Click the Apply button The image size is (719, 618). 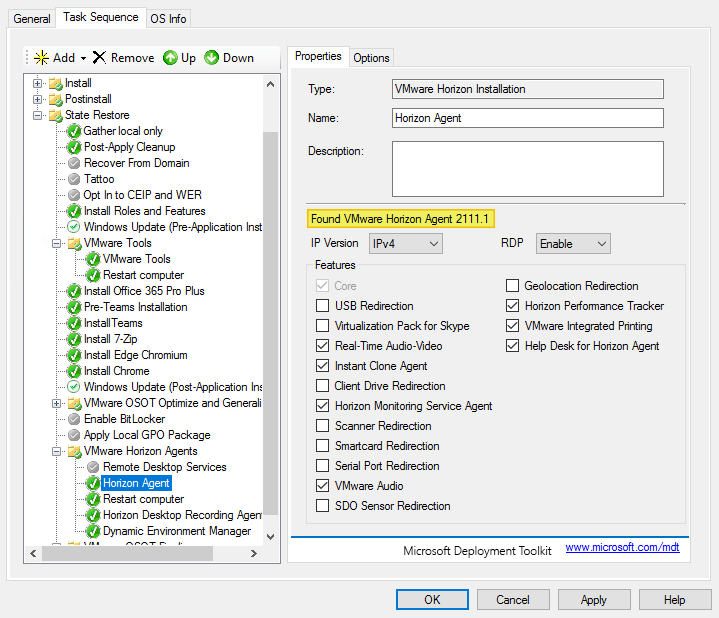(x=593, y=599)
